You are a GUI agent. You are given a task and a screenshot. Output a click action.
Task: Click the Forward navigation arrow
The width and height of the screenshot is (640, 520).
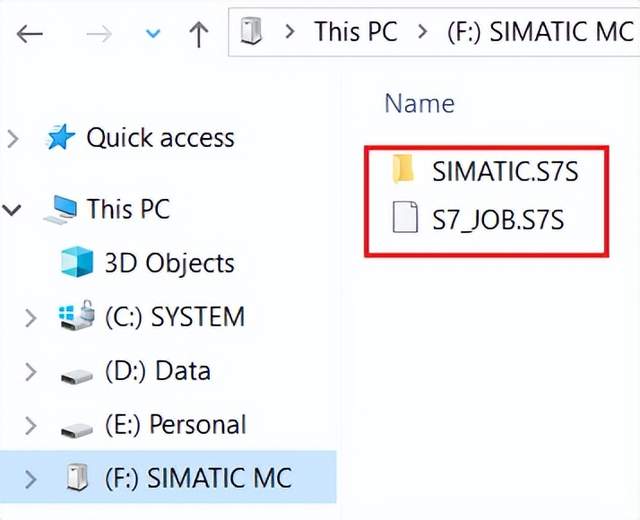[97, 33]
